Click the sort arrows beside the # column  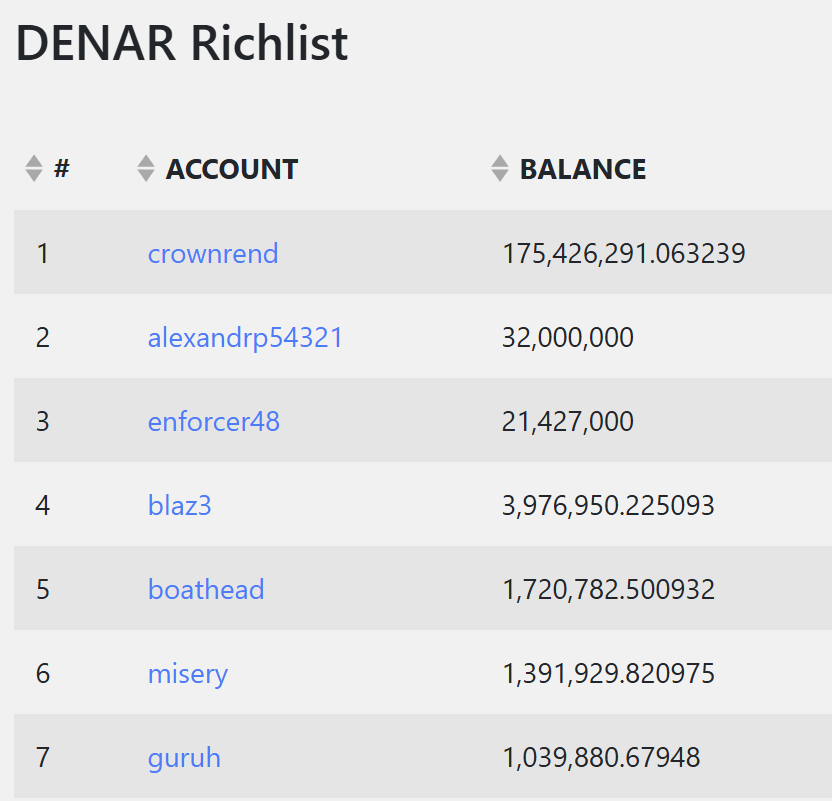click(33, 168)
